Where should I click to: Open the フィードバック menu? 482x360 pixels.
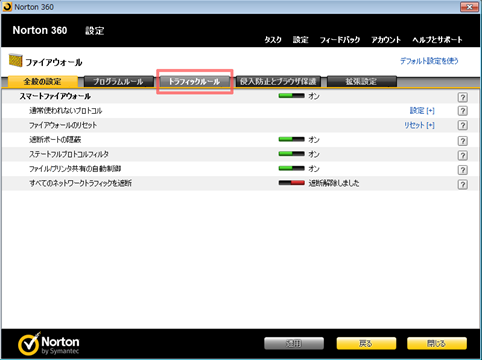[340, 40]
